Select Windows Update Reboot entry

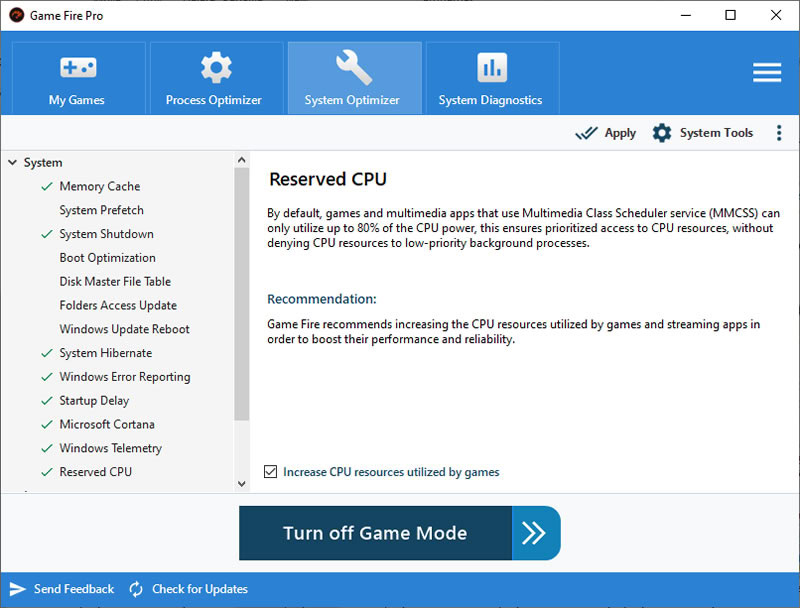coord(124,329)
